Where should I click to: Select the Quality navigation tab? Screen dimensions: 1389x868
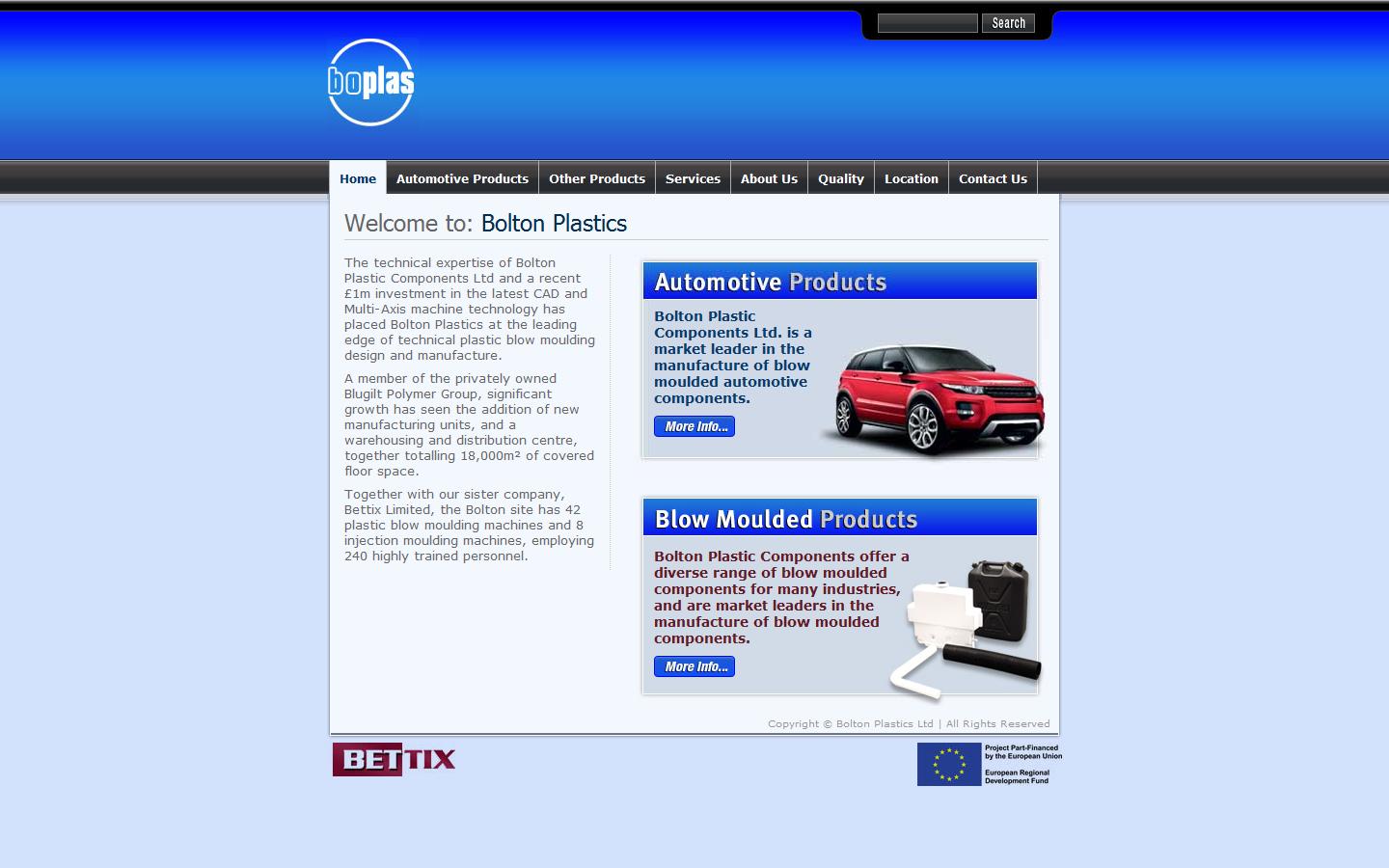coord(840,178)
